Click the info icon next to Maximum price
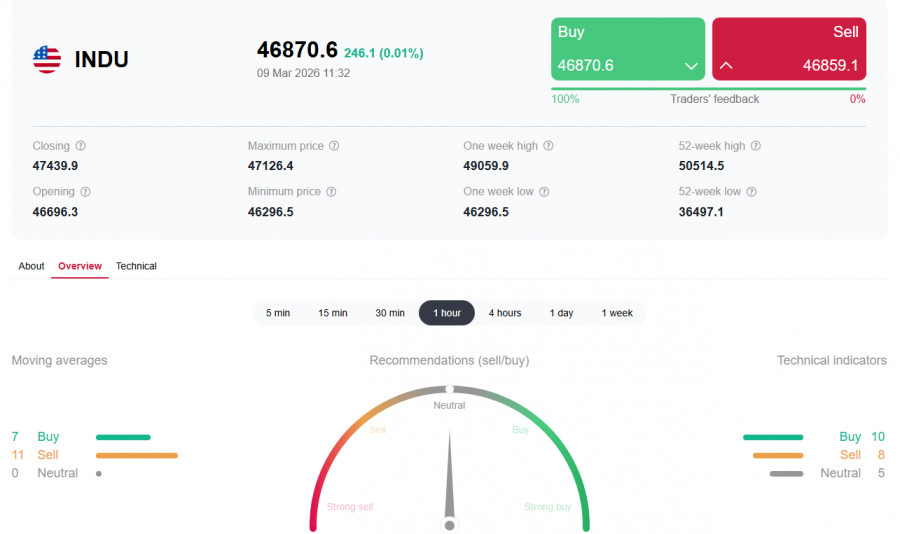 (334, 146)
